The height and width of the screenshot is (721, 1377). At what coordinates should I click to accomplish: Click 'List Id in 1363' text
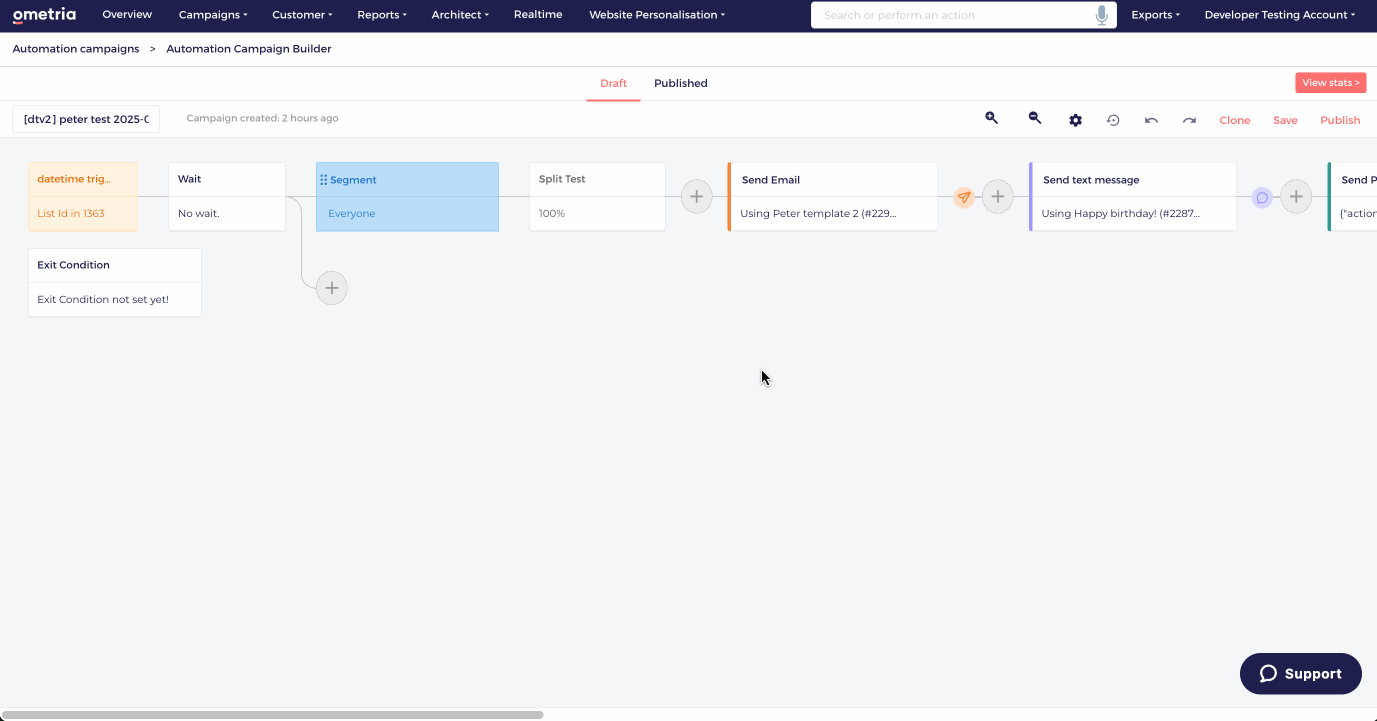71,213
